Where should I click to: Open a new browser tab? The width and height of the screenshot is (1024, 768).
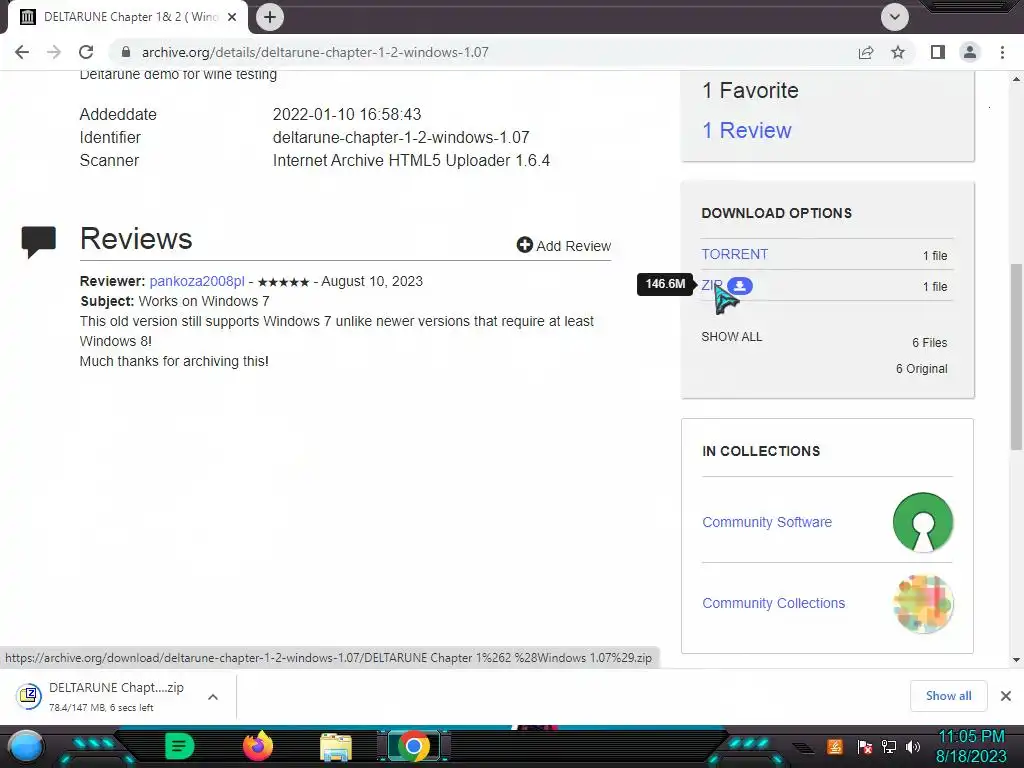pyautogui.click(x=270, y=17)
